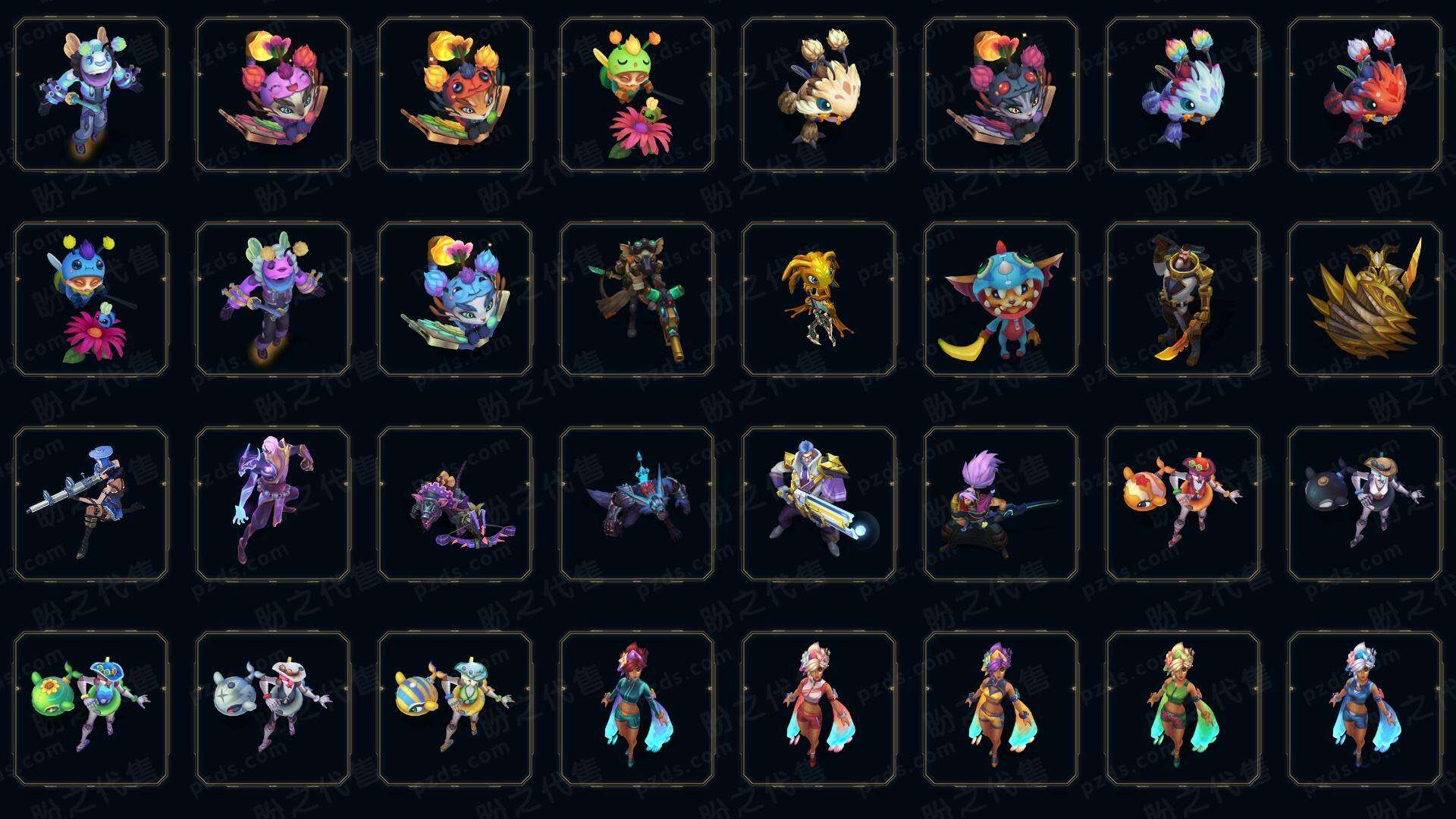Select the purple mouse-eared astronaut skin
This screenshot has height=819, width=1456.
[273, 300]
